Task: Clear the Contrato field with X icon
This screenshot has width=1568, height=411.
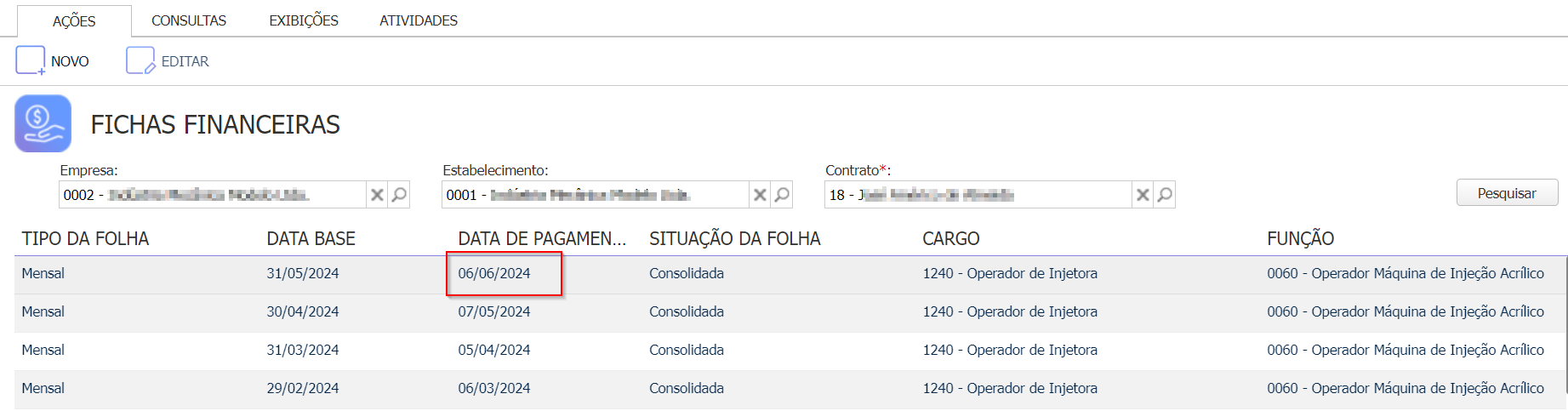Action: point(1143,195)
